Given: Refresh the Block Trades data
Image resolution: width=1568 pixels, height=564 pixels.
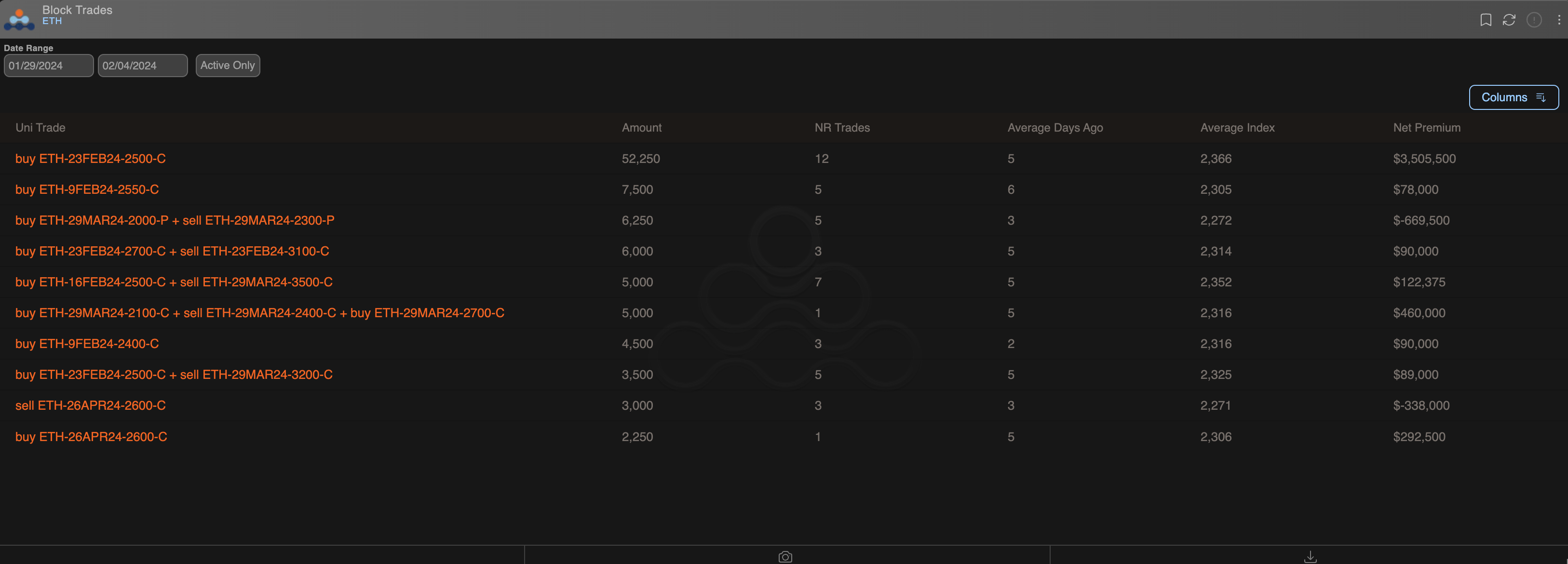Looking at the screenshot, I should point(1509,19).
